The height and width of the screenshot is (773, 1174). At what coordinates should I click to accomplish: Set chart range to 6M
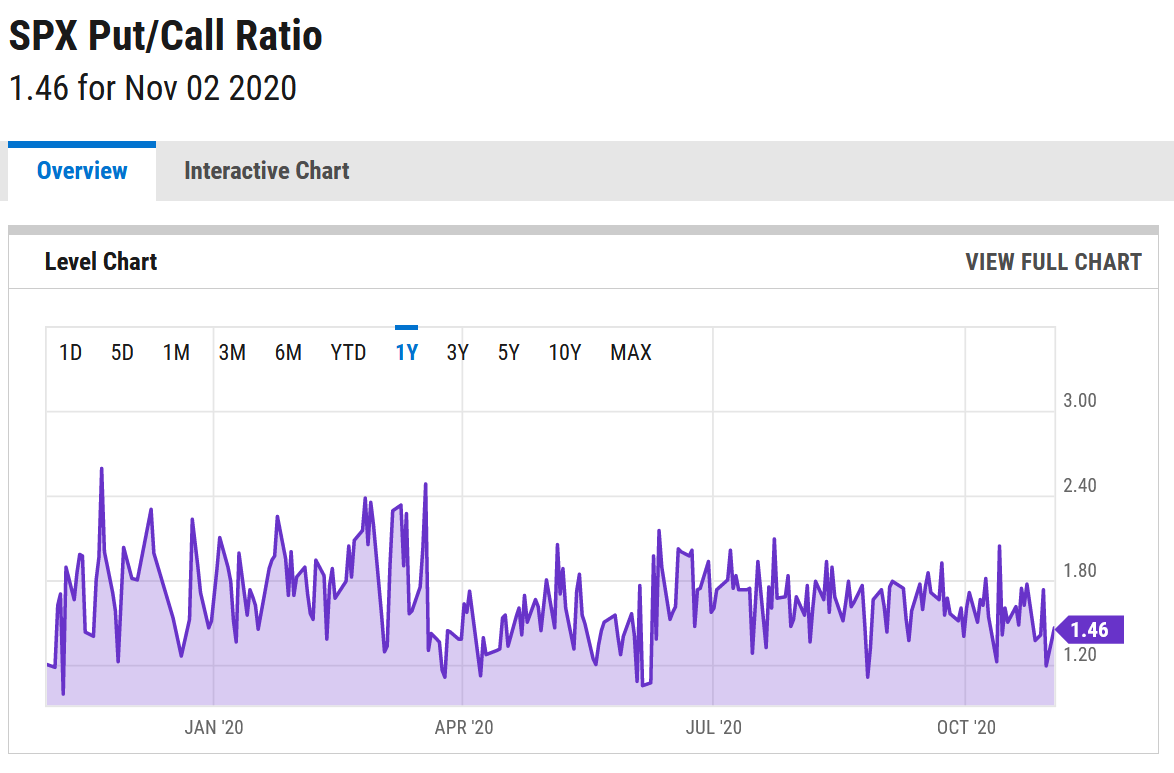288,352
